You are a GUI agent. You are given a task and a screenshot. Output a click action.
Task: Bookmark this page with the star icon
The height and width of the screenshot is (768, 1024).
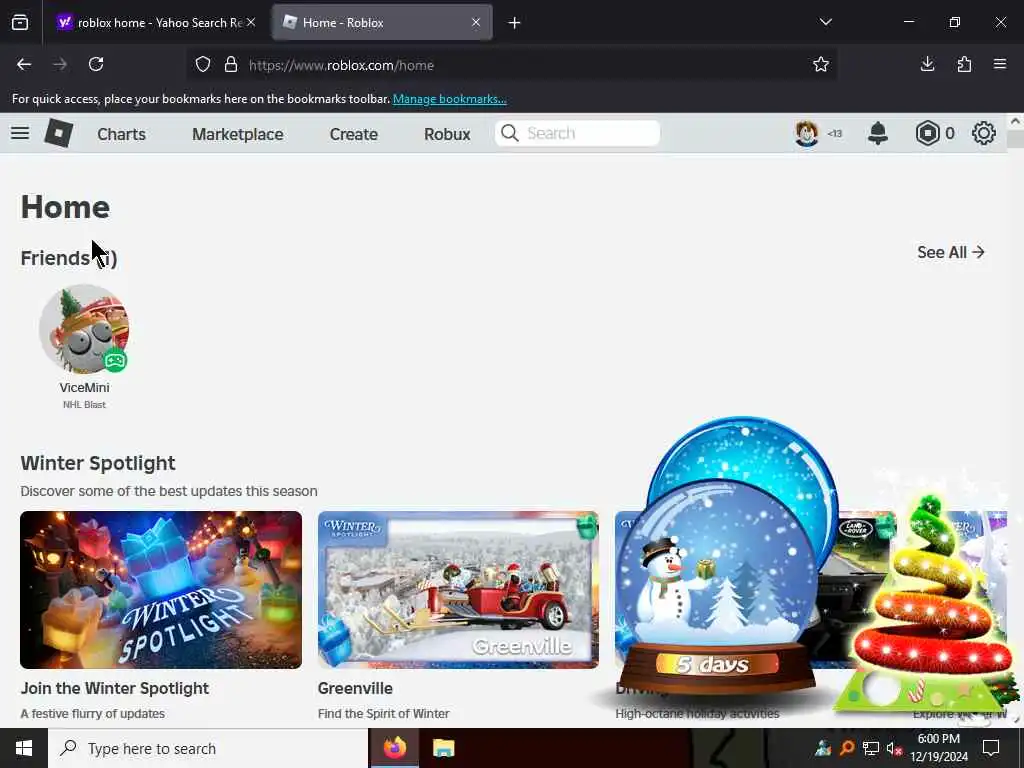tap(821, 64)
